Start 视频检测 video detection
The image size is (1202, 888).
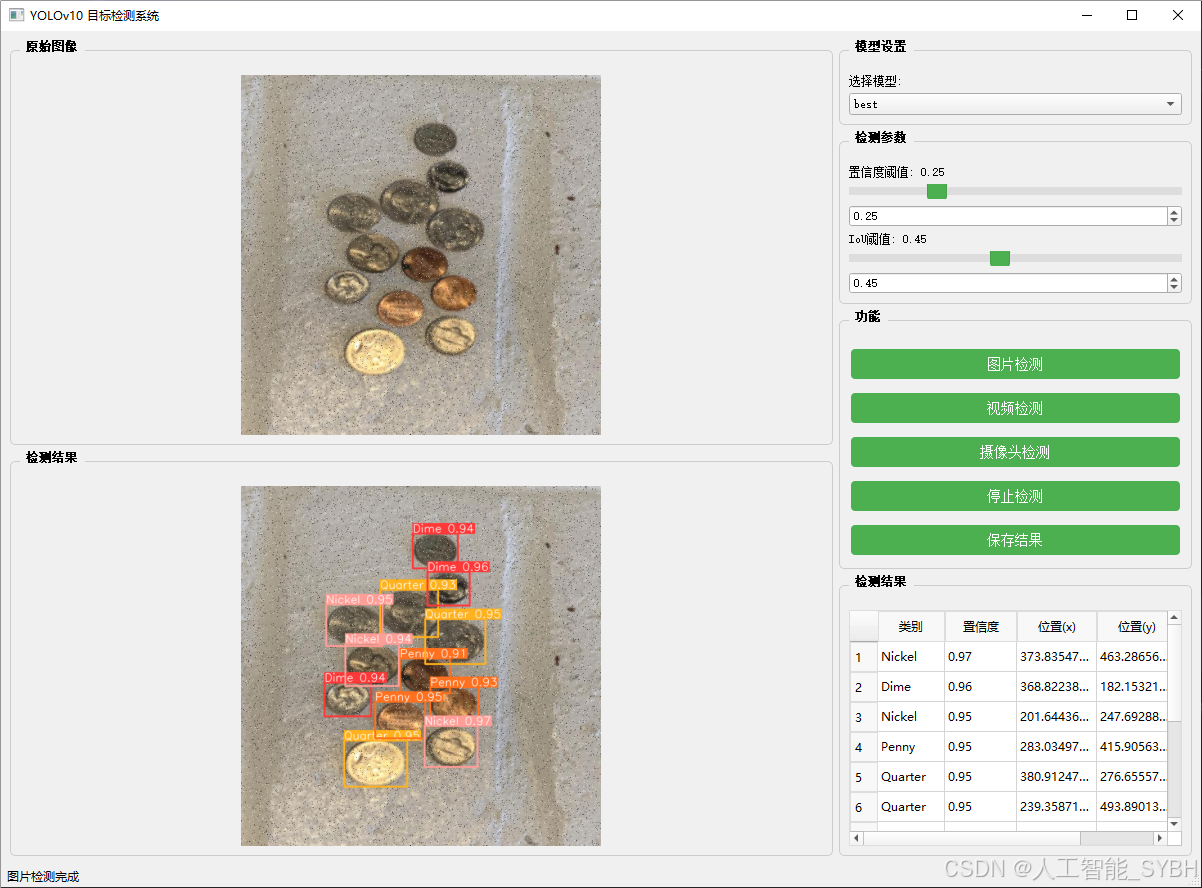pyautogui.click(x=1015, y=408)
